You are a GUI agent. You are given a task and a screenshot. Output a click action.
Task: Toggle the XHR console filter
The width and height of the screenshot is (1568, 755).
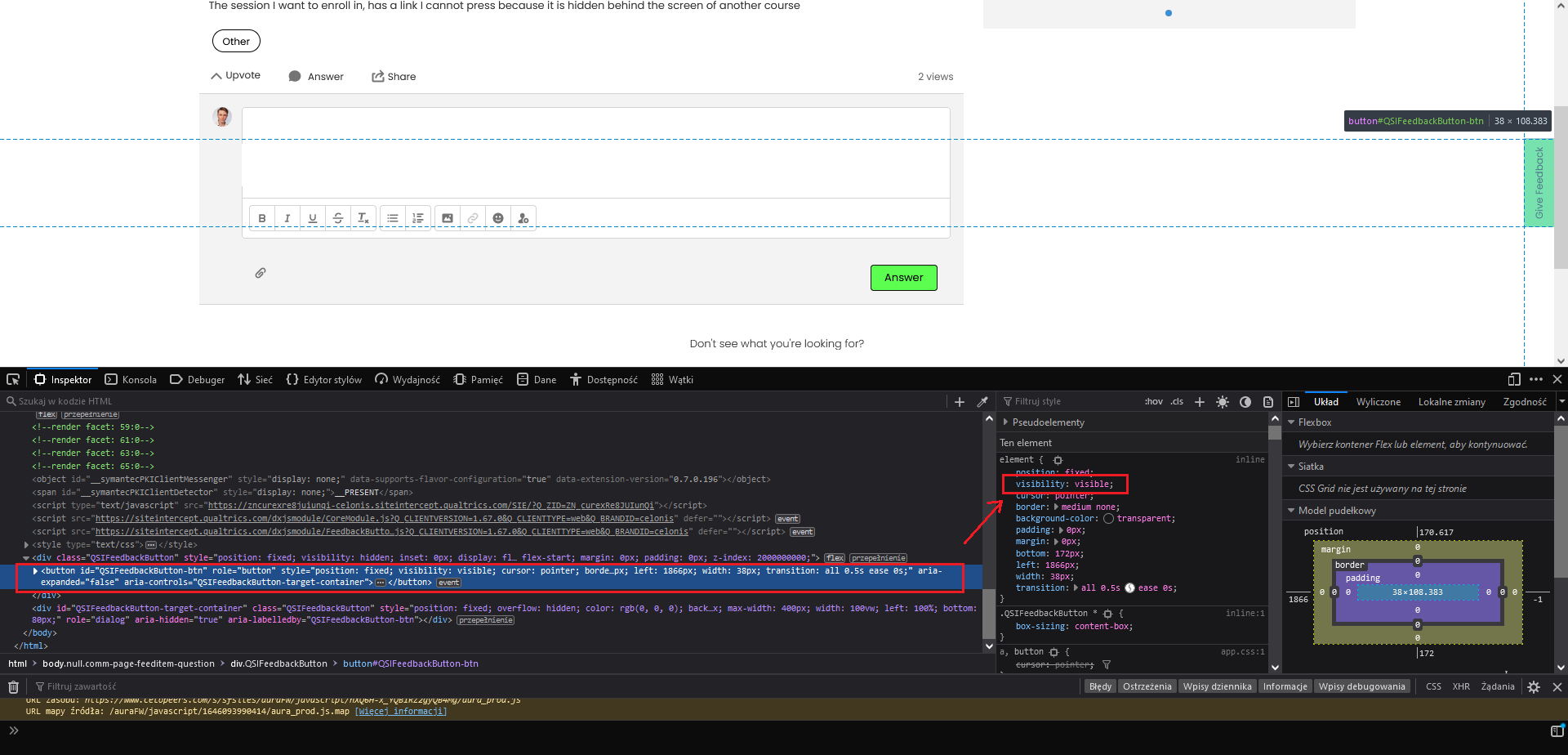pos(1461,686)
